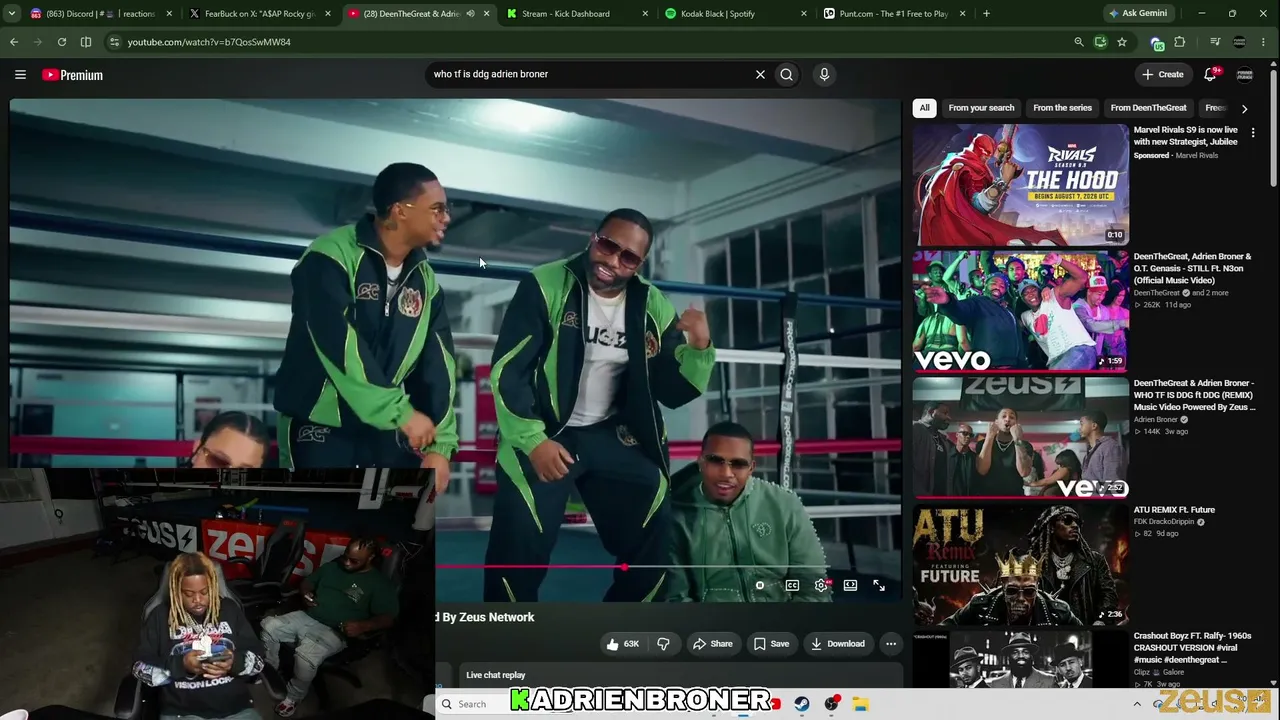
Task: Open Marvel Rivals ad options menu
Action: click(1253, 132)
